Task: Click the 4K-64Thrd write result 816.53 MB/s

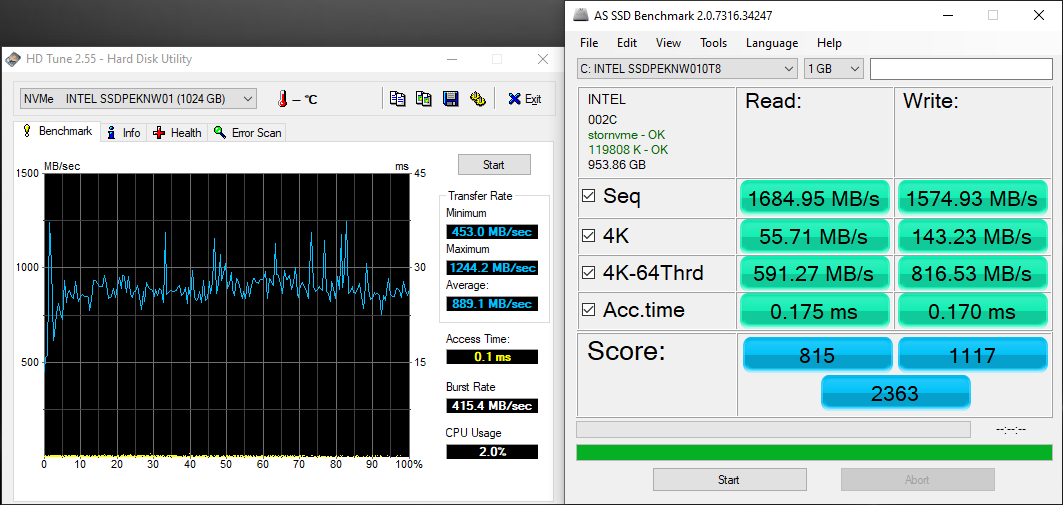Action: click(972, 273)
